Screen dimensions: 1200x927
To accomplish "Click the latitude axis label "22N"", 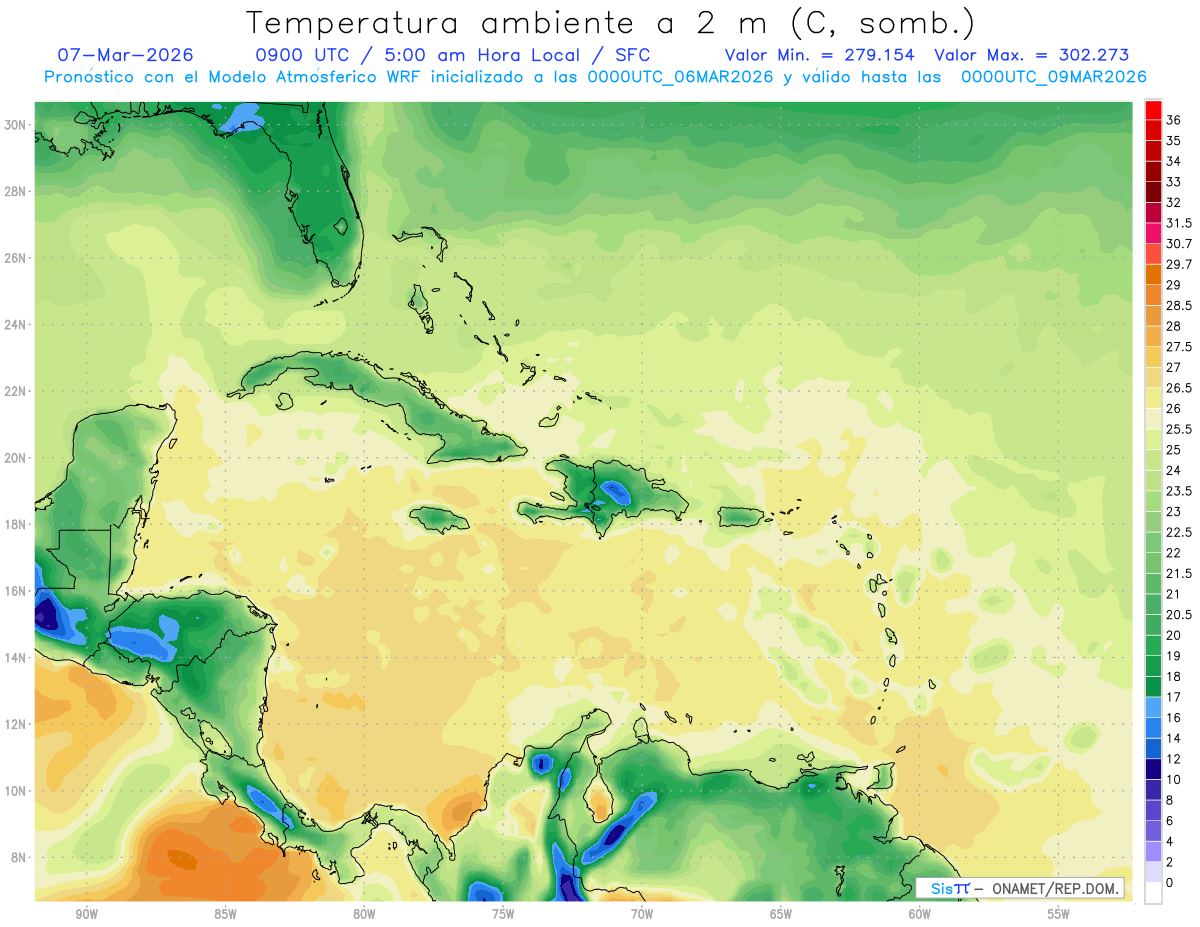I will coord(15,391).
